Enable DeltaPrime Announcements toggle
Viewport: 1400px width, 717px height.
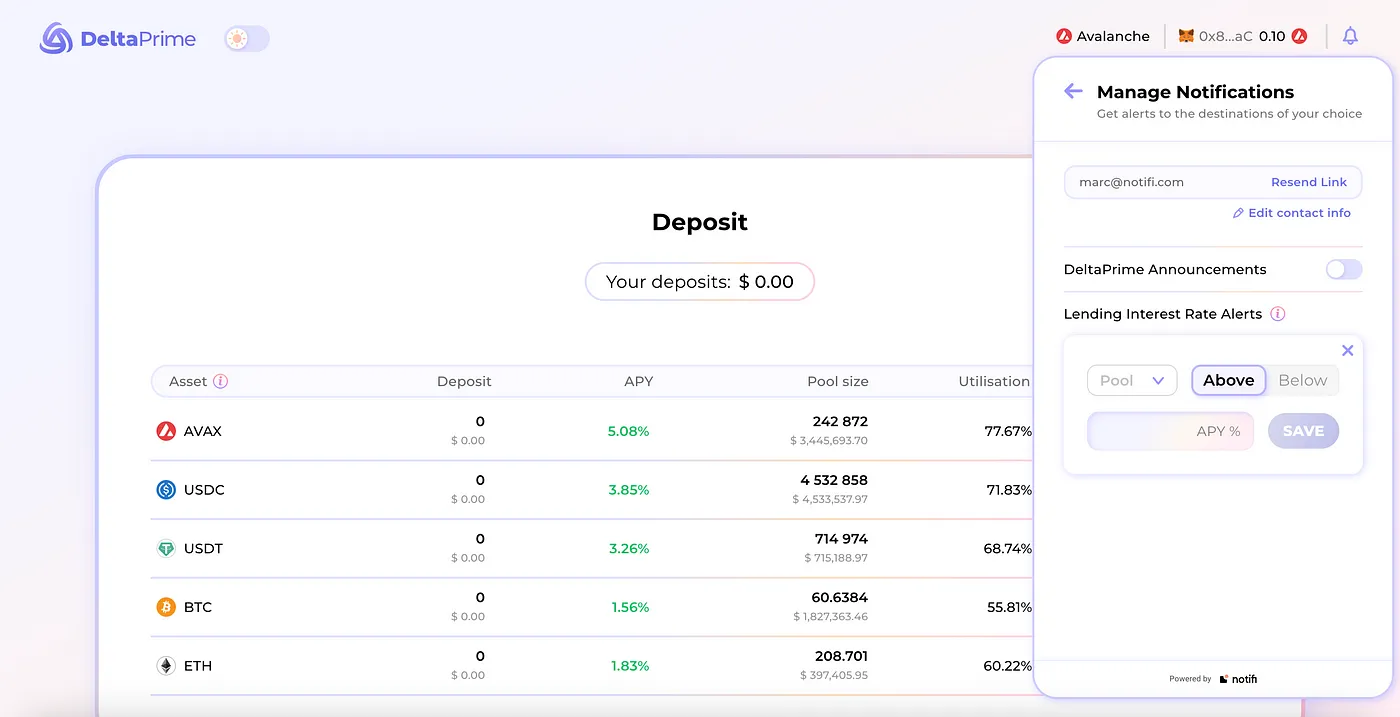click(x=1344, y=269)
